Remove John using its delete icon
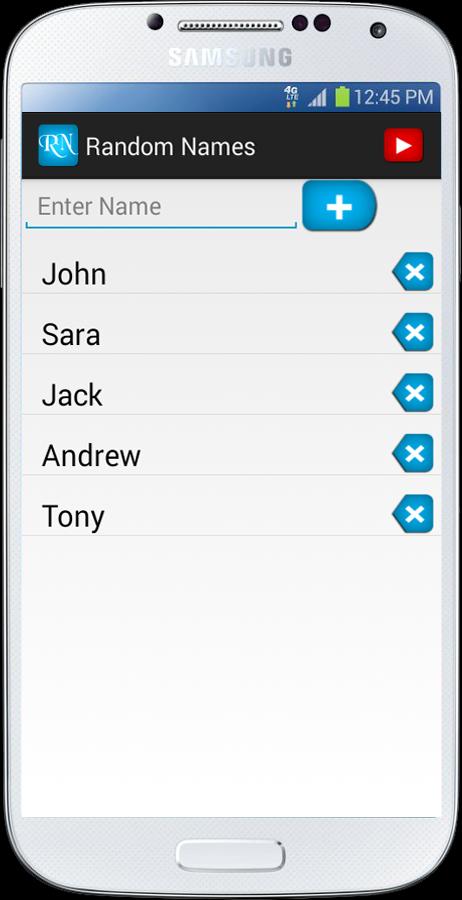462x900 pixels. tap(413, 271)
